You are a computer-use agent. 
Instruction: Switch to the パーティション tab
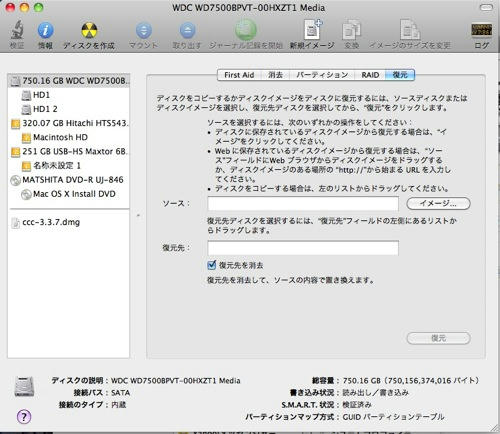tap(322, 75)
